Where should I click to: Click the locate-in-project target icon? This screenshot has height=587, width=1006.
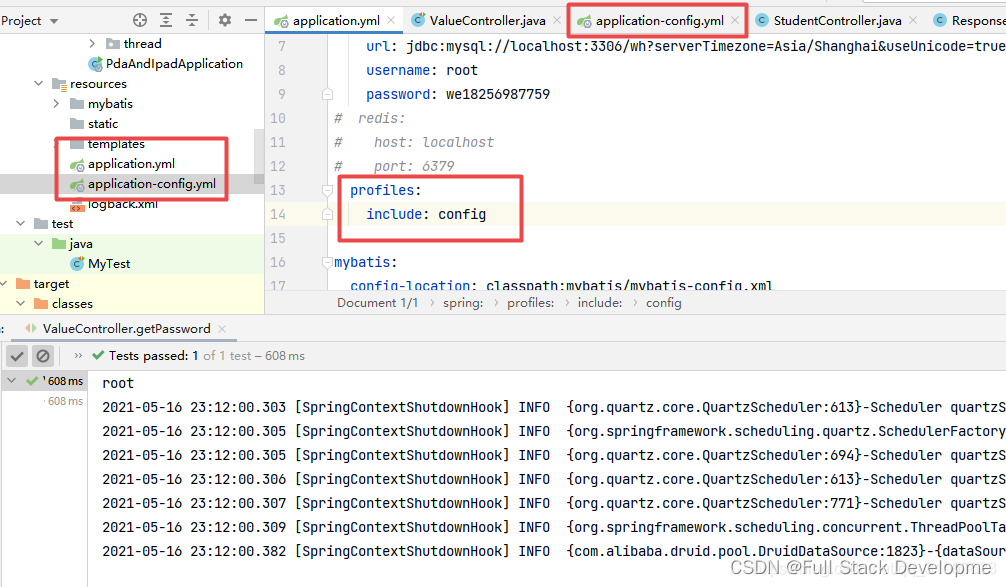click(x=140, y=20)
